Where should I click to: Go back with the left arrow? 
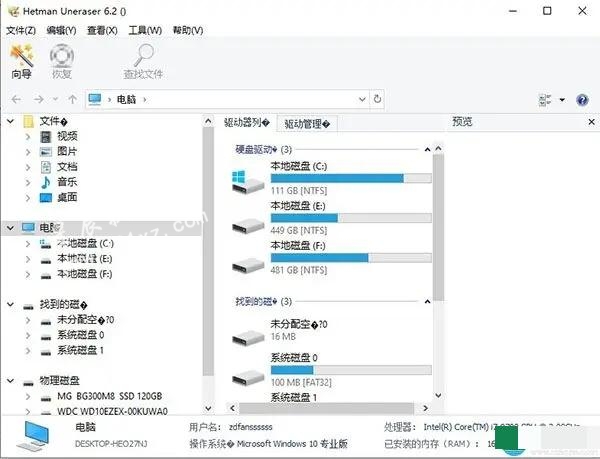pyautogui.click(x=16, y=99)
